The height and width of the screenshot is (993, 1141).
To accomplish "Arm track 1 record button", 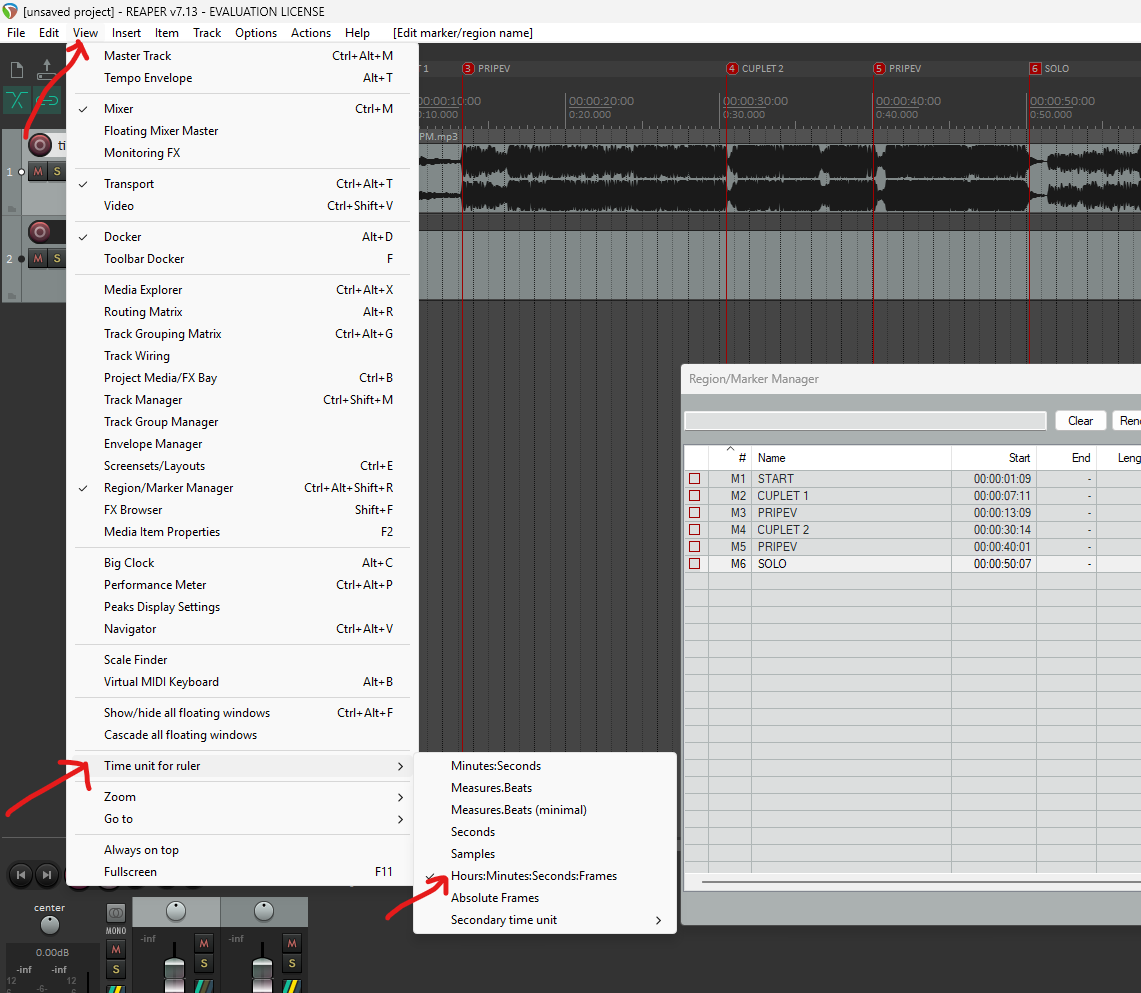I will click(40, 145).
